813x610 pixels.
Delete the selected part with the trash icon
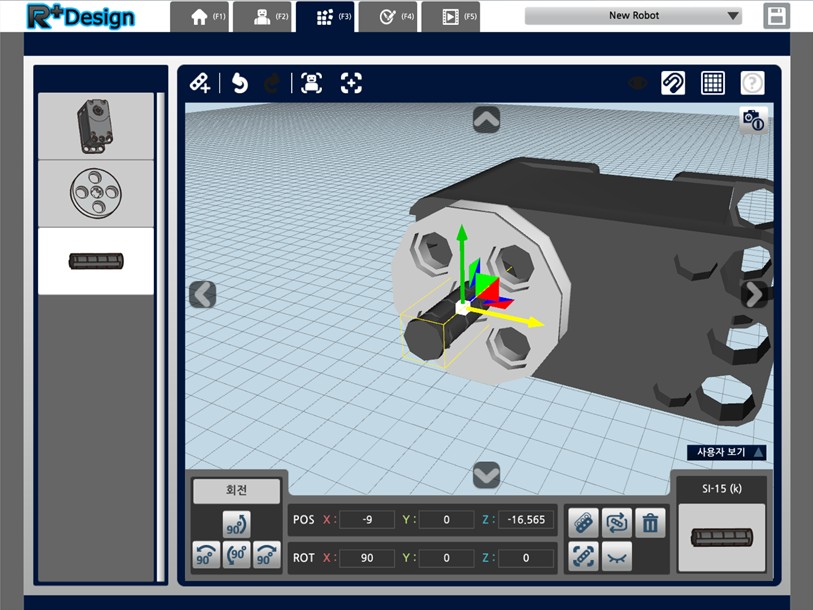click(650, 523)
